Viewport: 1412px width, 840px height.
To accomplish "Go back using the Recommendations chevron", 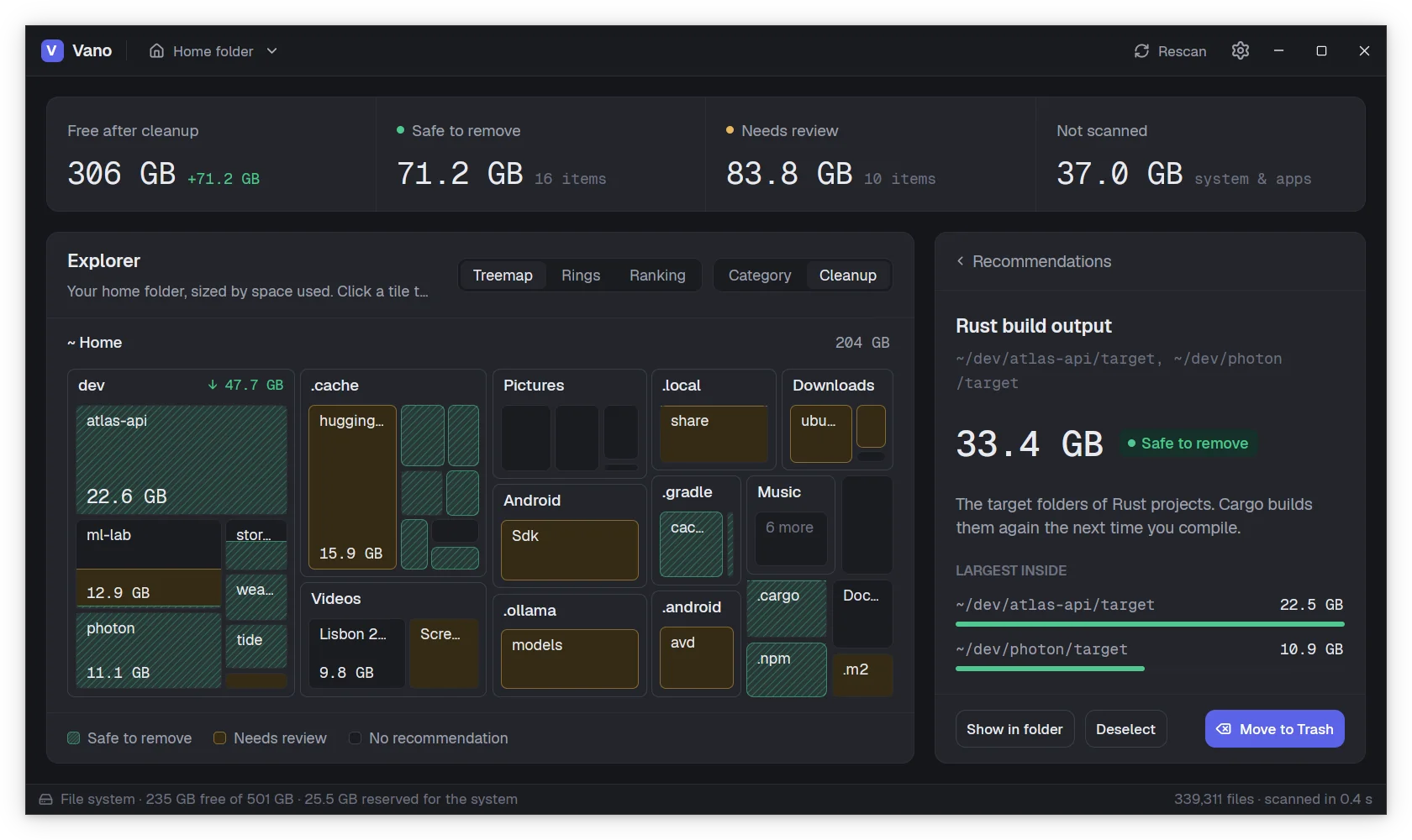I will [x=960, y=261].
